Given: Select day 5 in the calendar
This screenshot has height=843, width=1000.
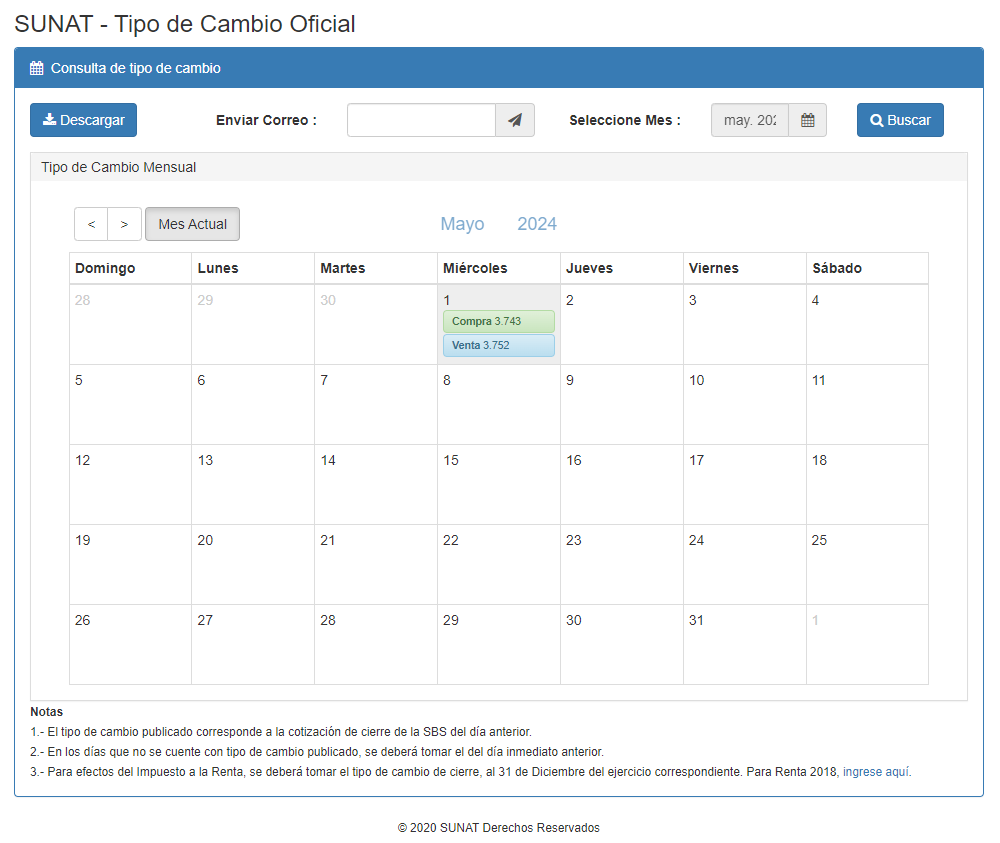Looking at the screenshot, I should click(x=130, y=404).
